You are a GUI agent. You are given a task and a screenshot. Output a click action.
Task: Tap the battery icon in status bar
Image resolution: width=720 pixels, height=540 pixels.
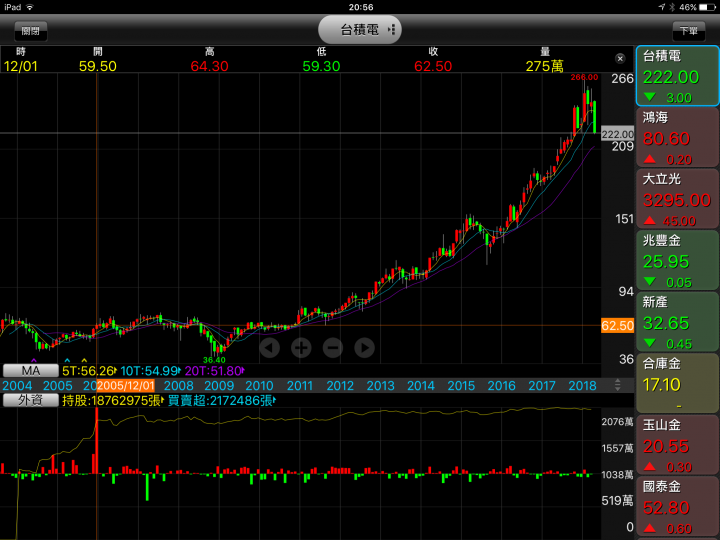coord(707,7)
